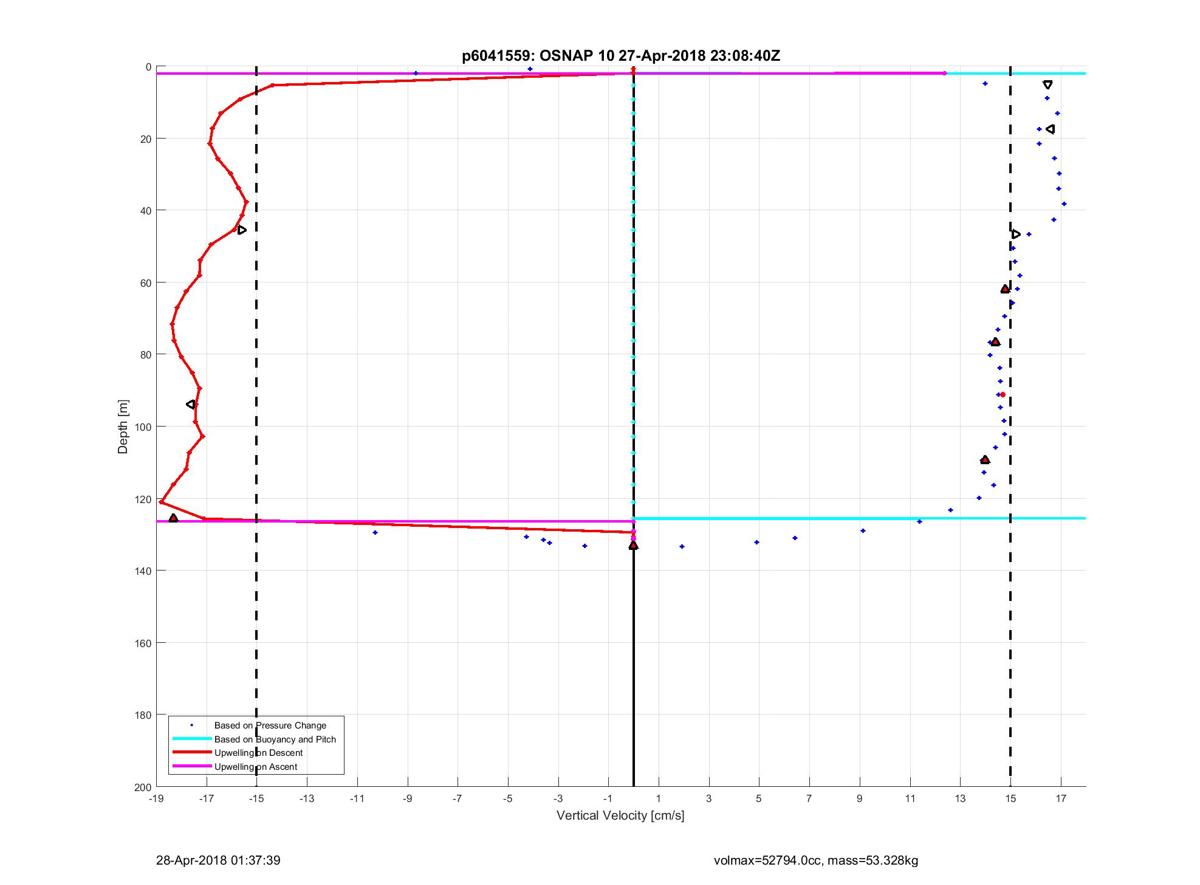The image size is (1200, 885).
Task: Click the red-filled triangle marker near 62 m depth
Action: (x=1005, y=289)
